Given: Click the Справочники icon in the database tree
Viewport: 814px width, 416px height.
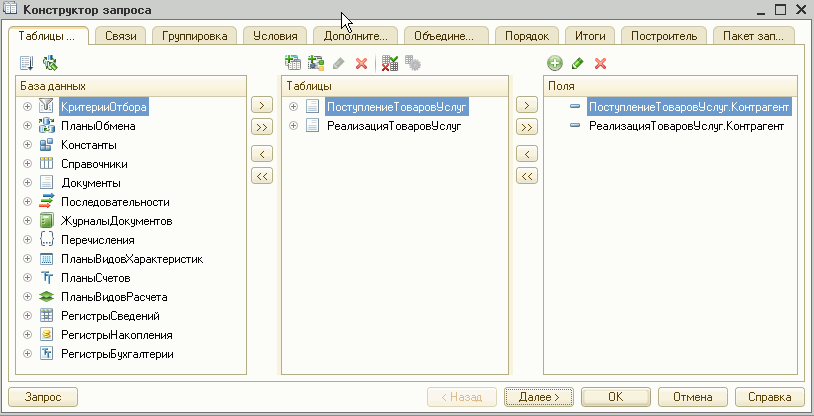Looking at the screenshot, I should [47, 164].
